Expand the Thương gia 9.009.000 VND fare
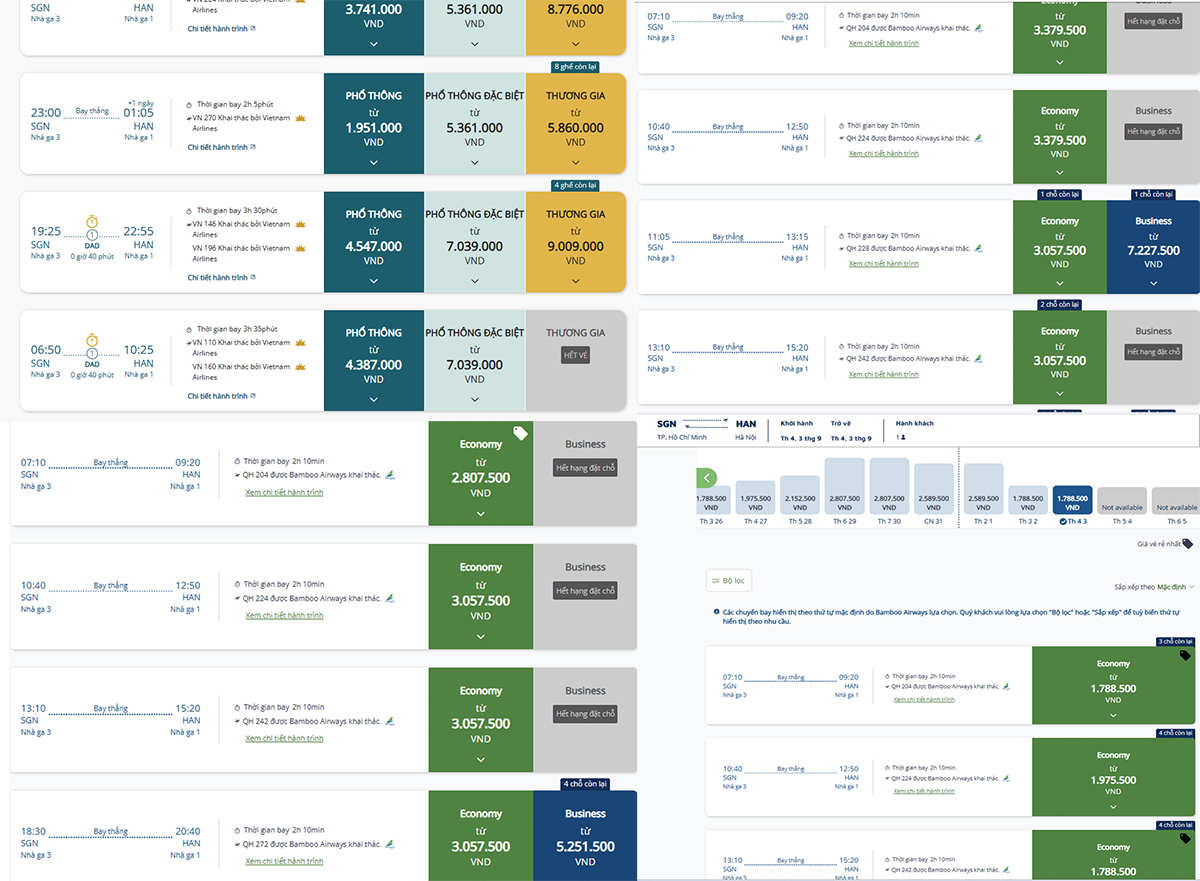Screen dimensions: 1200x881 pos(575,280)
